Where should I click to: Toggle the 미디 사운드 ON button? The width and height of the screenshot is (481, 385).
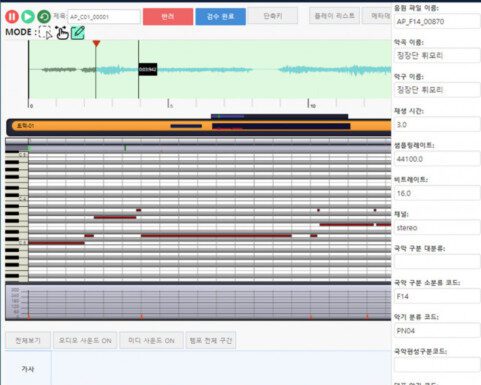151,340
